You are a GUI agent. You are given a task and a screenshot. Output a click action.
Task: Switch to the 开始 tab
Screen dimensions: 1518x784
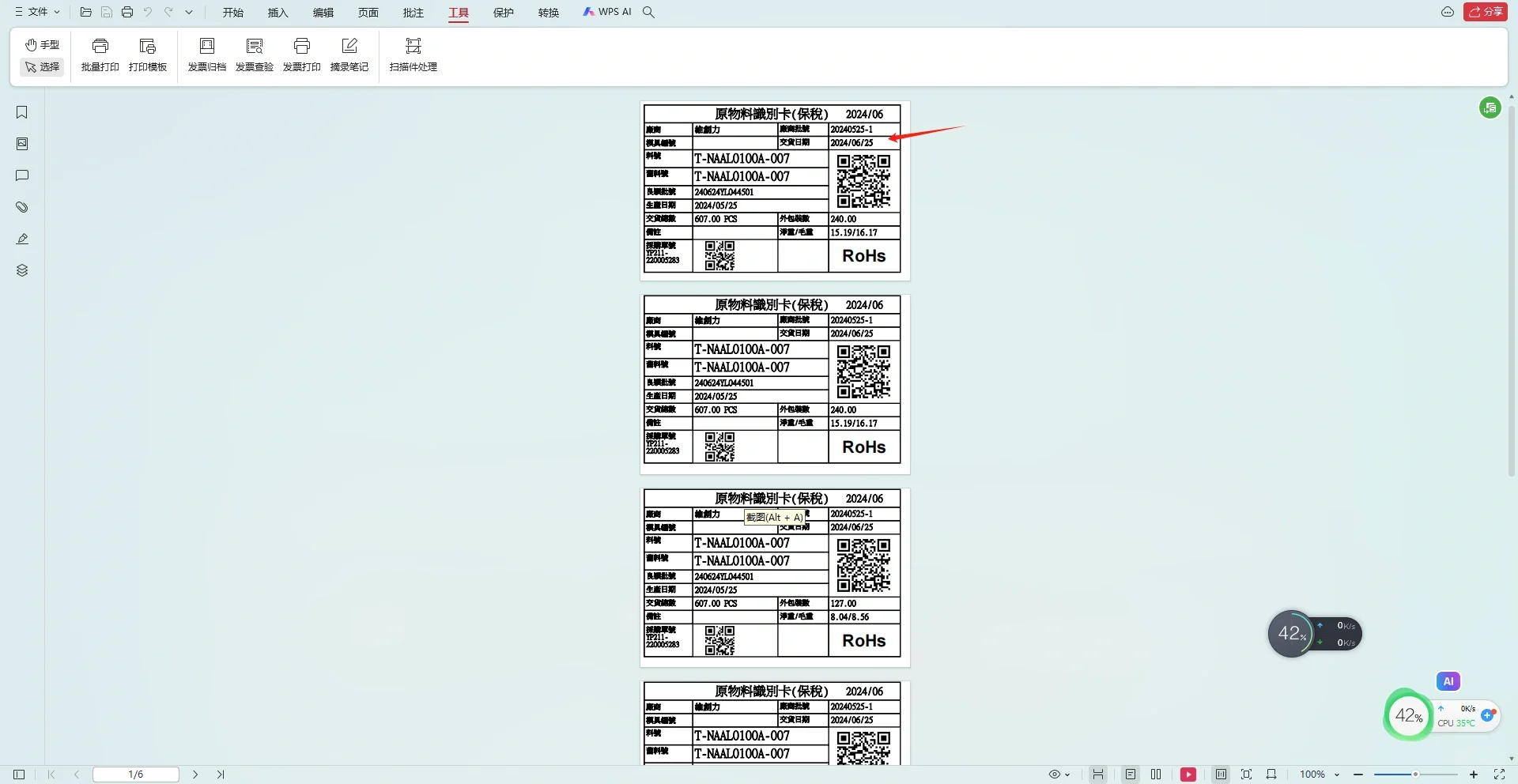(233, 13)
